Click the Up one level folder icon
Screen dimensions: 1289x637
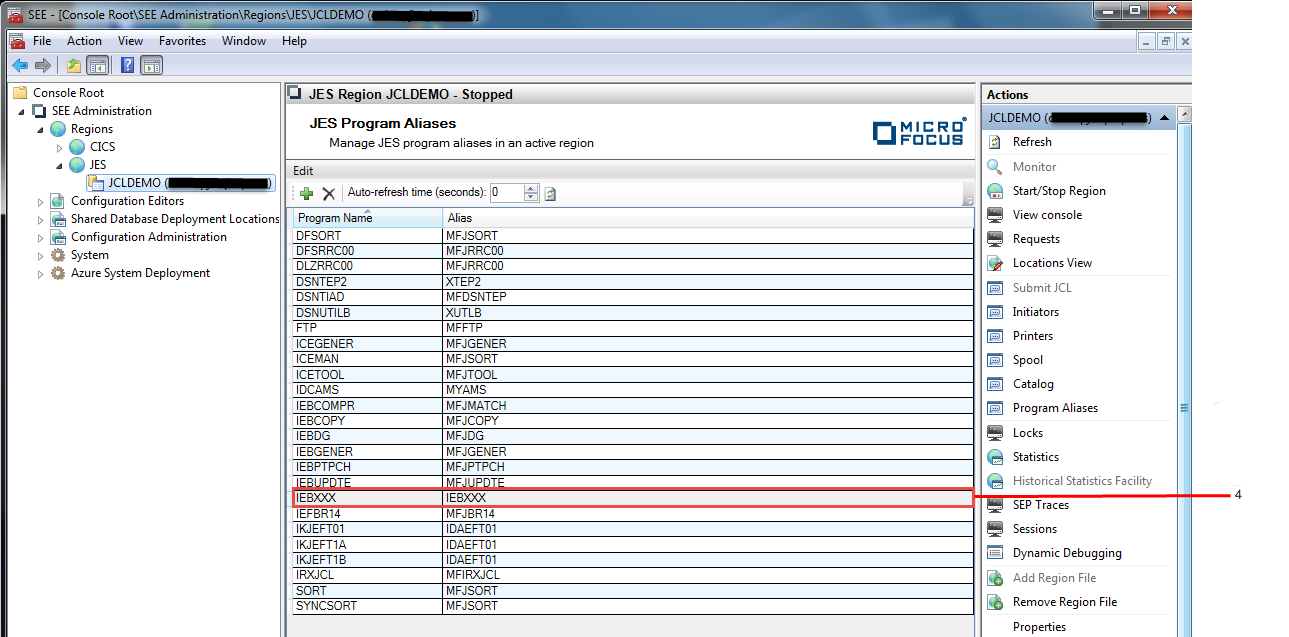coord(73,66)
